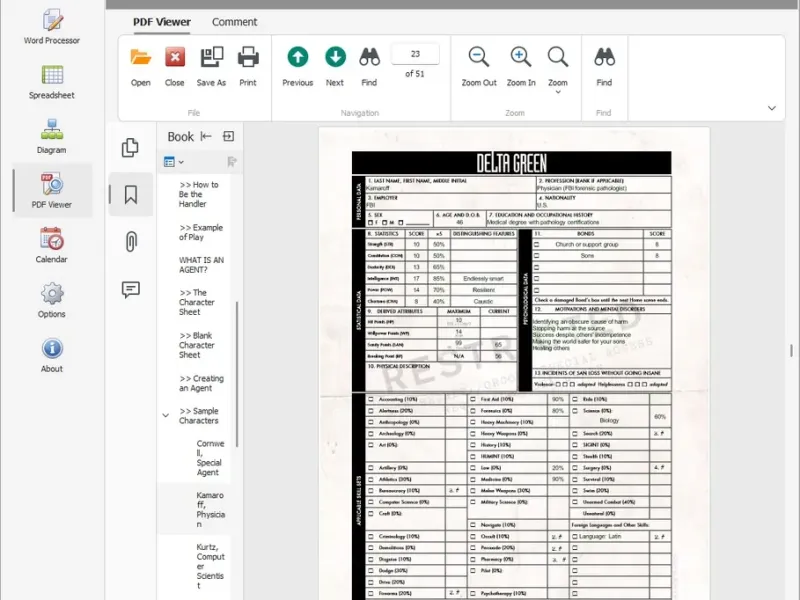Click the Forensics (0%) skill checkbox
Image resolution: width=800 pixels, height=600 pixels.
coord(472,411)
